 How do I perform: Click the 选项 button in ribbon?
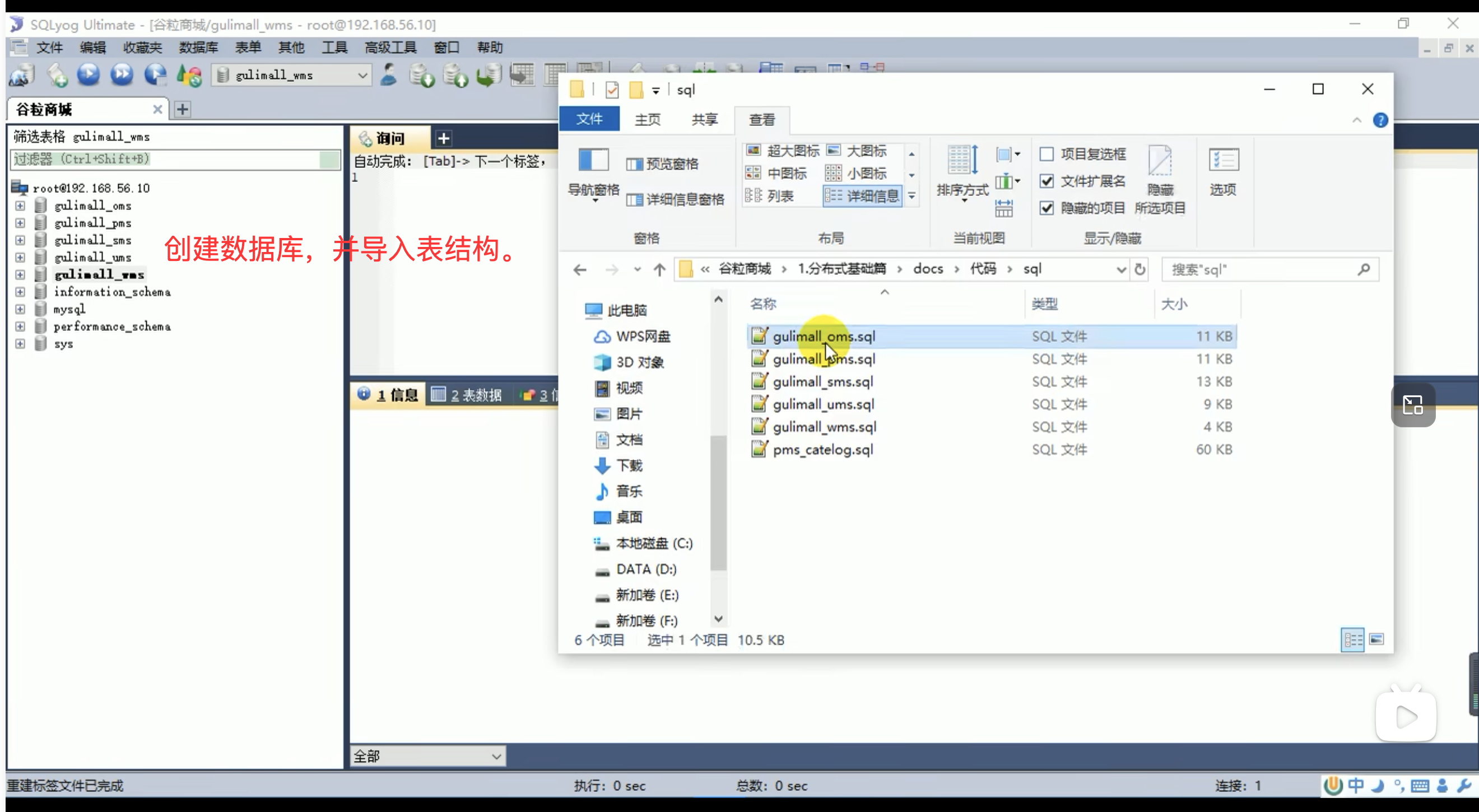click(1223, 172)
